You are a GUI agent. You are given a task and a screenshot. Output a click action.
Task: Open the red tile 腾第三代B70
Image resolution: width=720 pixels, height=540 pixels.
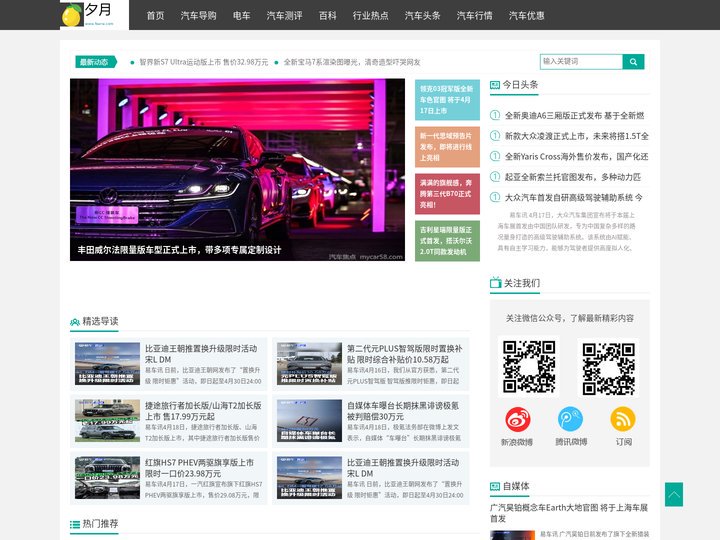(447, 194)
